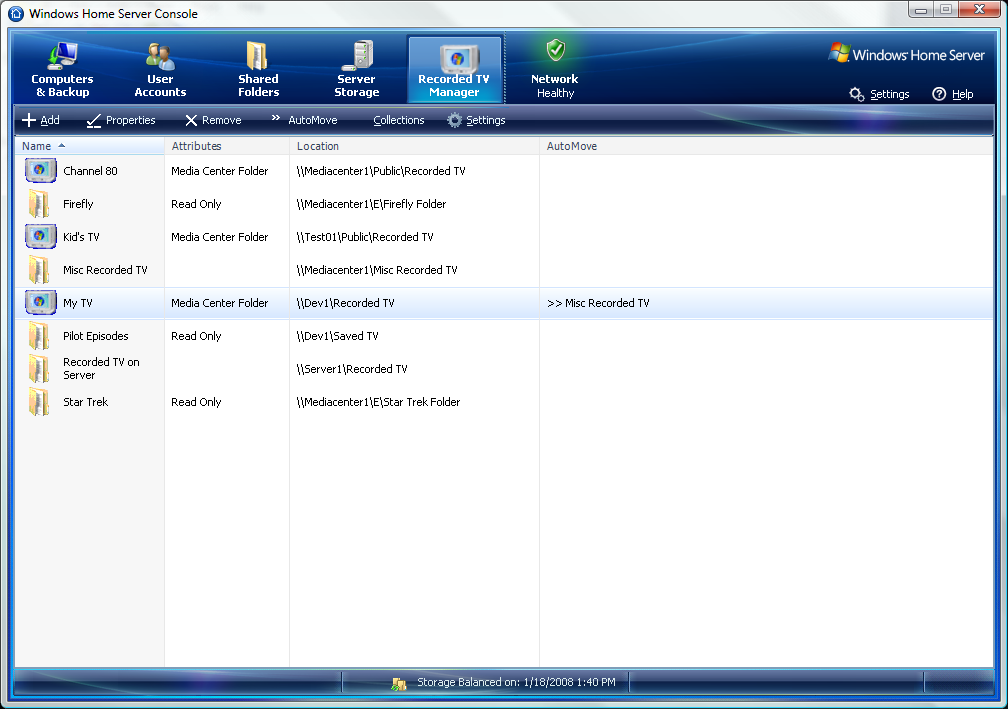Open the Computers & Backup tab

click(x=62, y=69)
